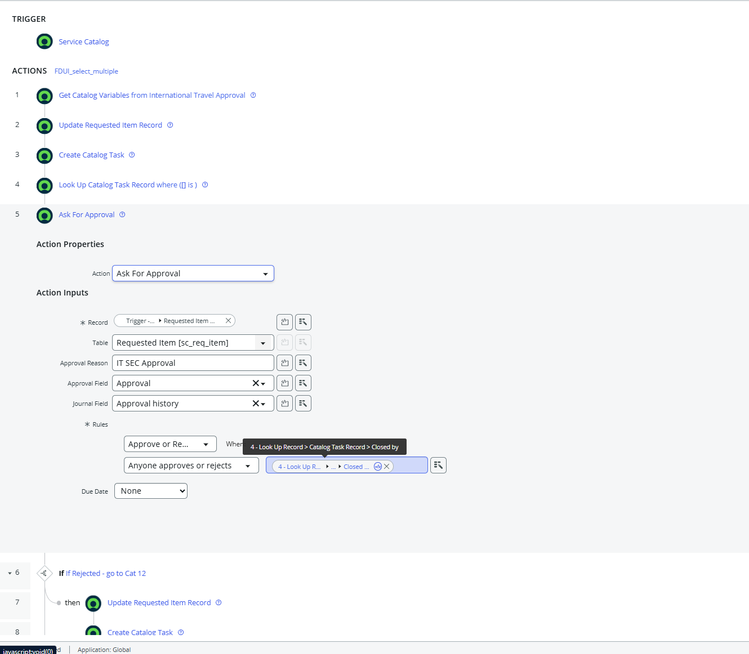Open the Due Date None dropdown

click(x=151, y=491)
